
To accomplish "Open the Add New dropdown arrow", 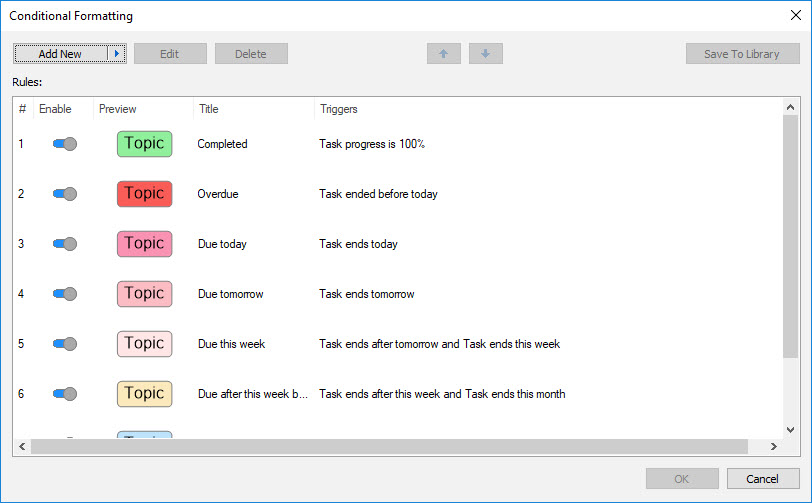I will tap(117, 54).
